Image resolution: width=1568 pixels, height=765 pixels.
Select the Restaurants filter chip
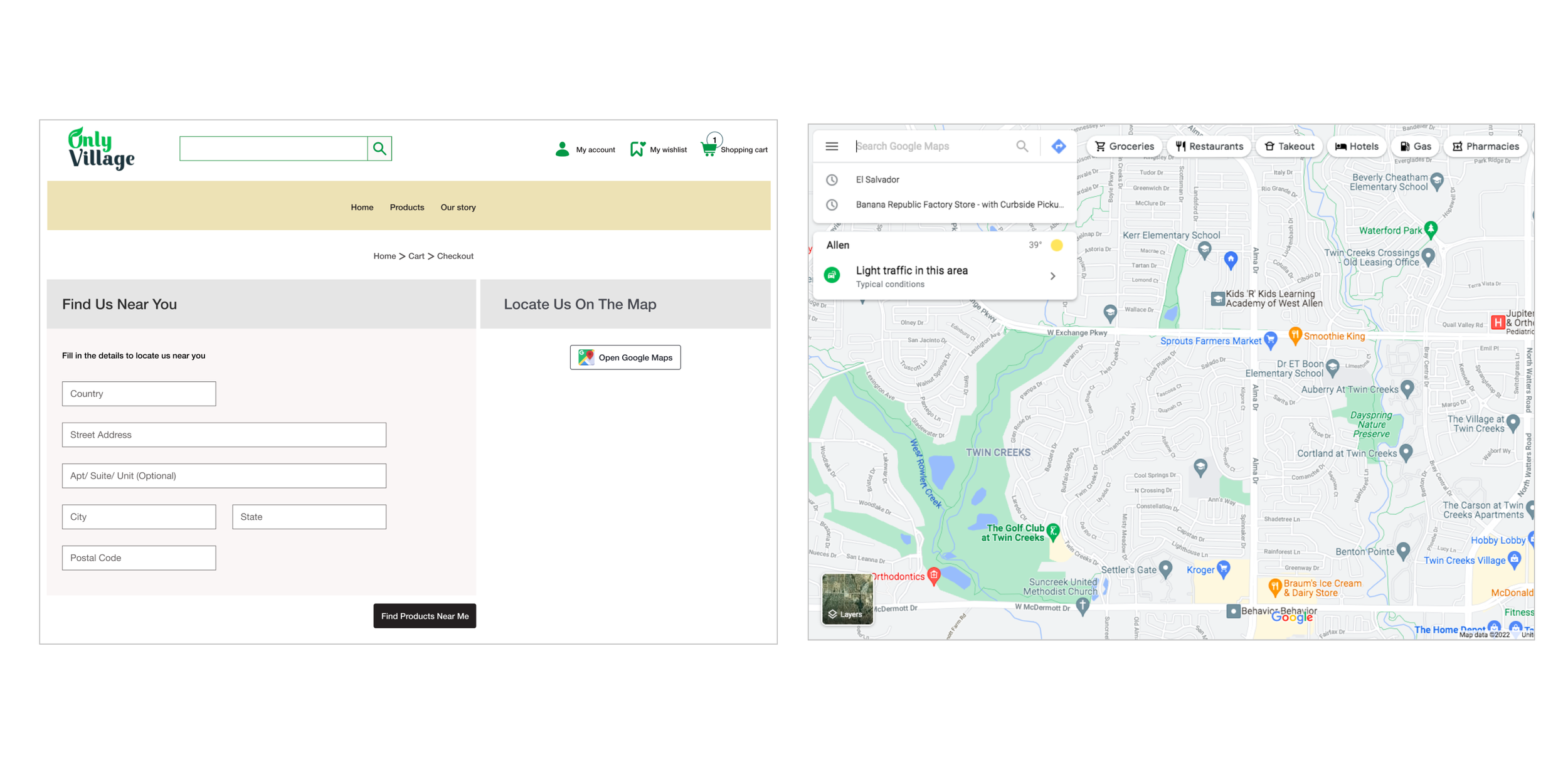coord(1209,146)
